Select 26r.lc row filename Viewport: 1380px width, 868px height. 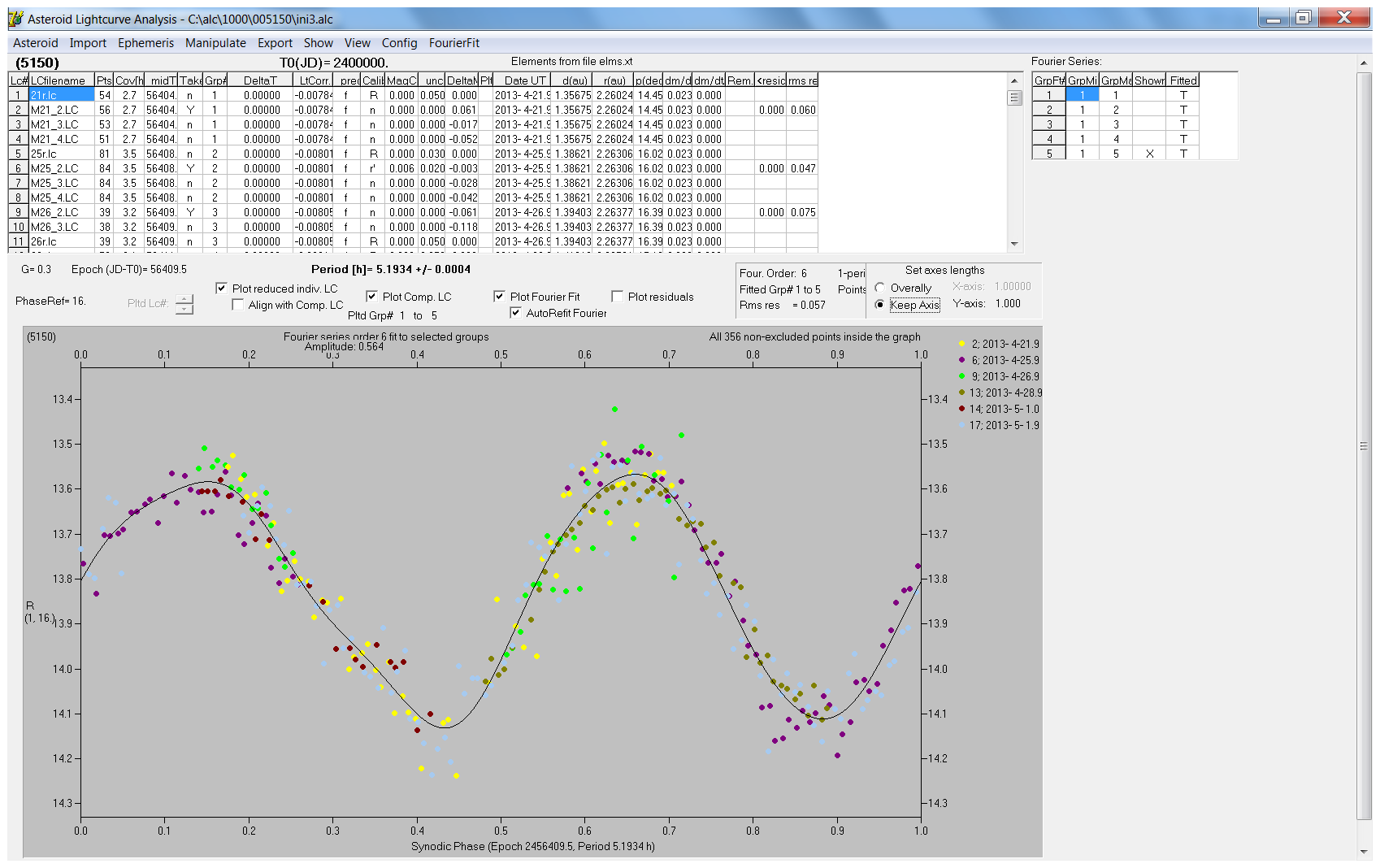click(61, 241)
